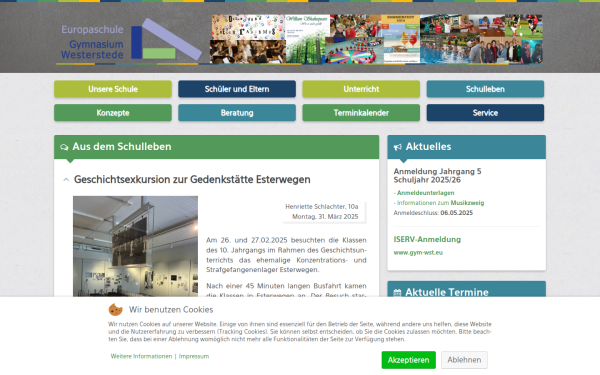Click the author name Henriette Schlachter, 10a
The height and width of the screenshot is (375, 600).
click(x=322, y=207)
